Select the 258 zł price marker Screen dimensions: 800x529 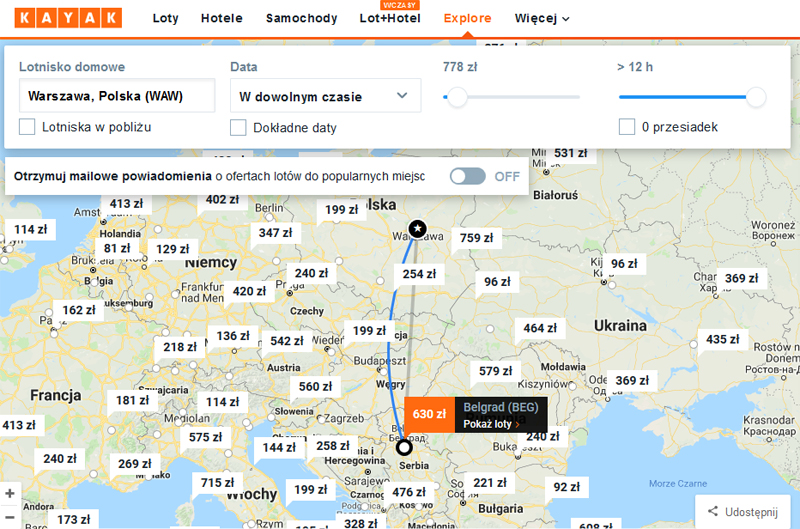[x=333, y=446]
